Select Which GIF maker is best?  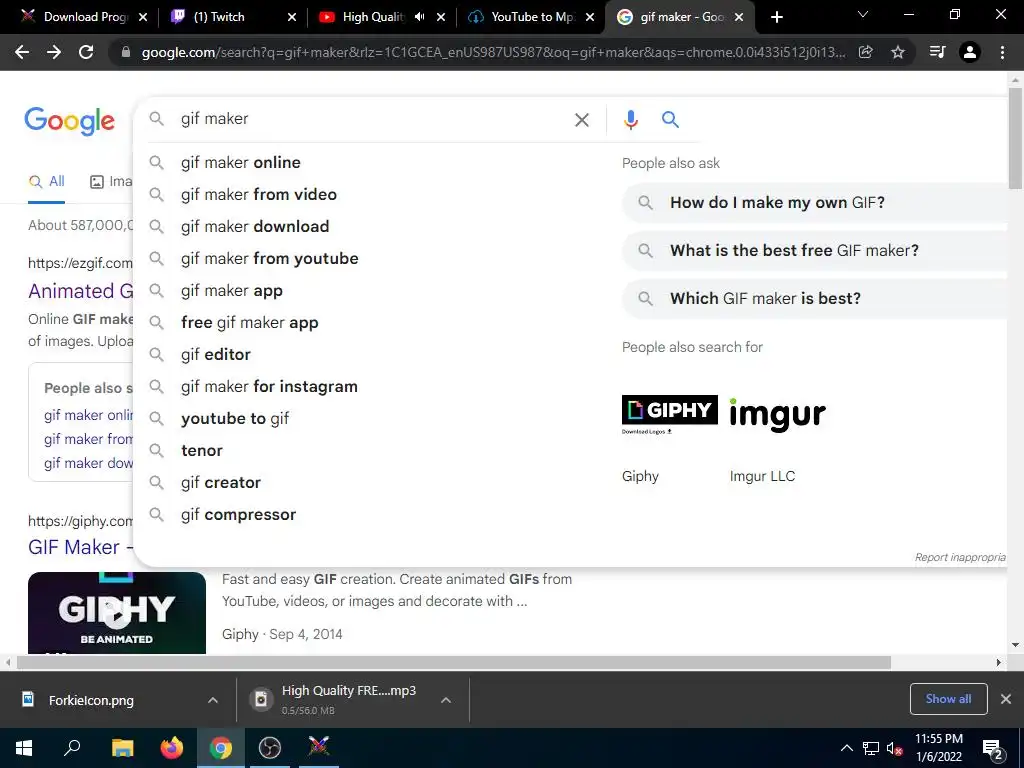[814, 298]
